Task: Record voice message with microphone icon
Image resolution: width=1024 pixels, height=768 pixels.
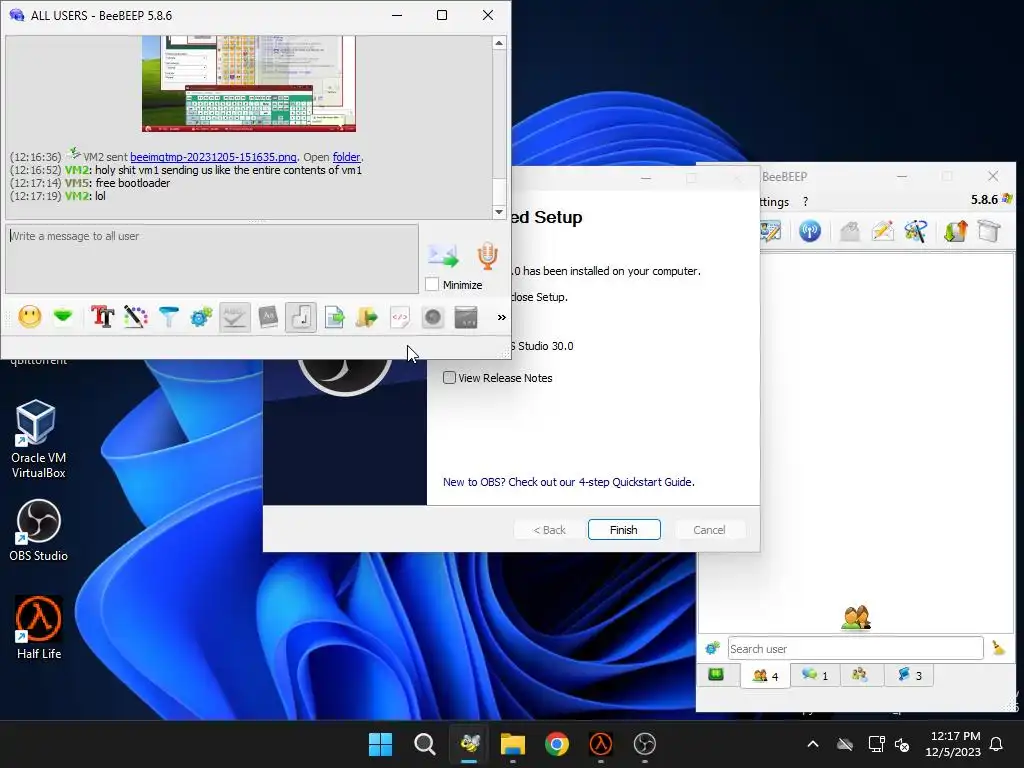Action: coord(487,255)
